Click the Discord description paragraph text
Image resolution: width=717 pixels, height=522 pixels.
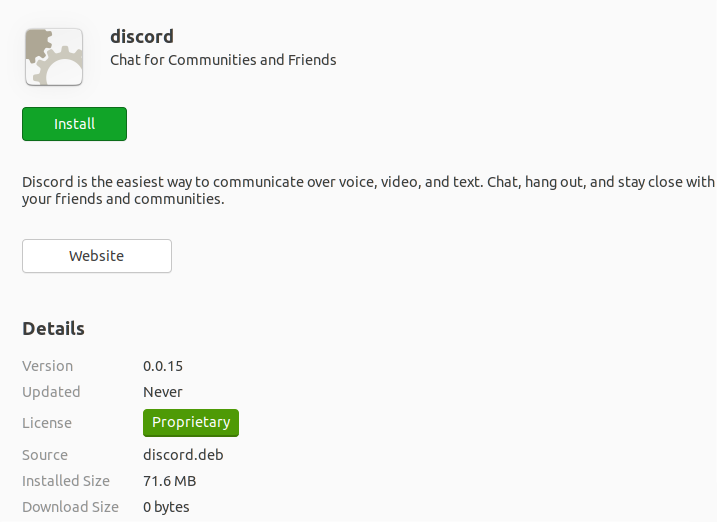pos(368,190)
